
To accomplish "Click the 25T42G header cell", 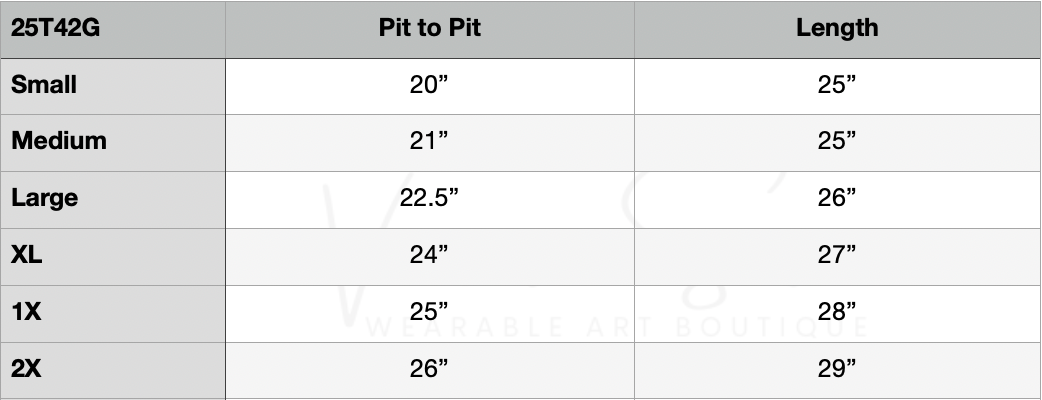I will point(54,28).
